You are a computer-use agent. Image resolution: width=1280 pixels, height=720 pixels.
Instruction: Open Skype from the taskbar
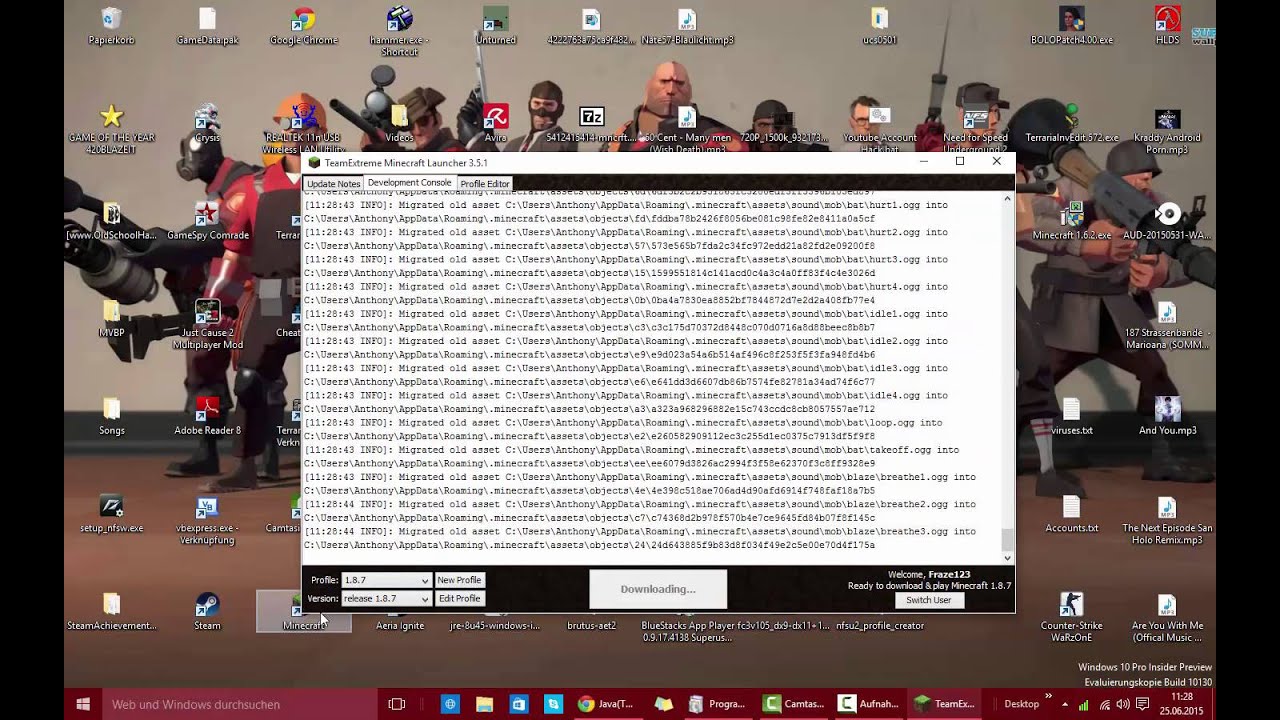point(552,704)
